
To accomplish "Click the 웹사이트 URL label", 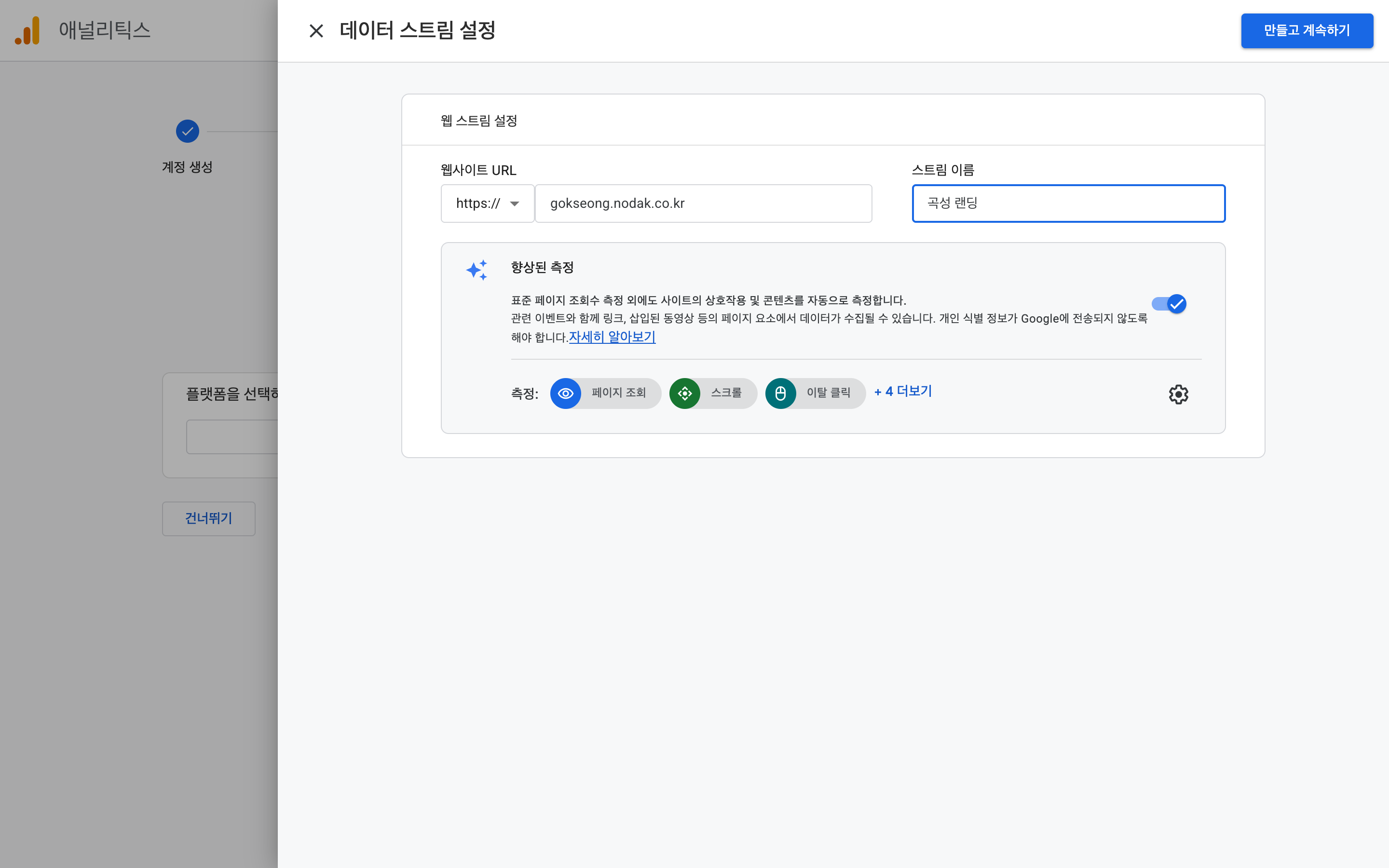I will point(478,170).
